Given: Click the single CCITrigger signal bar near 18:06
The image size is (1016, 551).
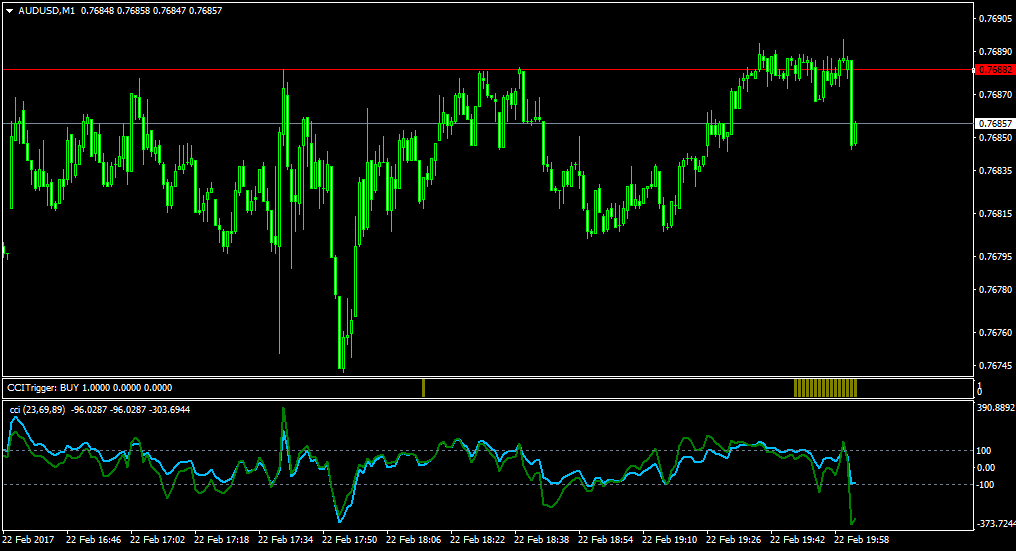Looking at the screenshot, I should (x=423, y=388).
